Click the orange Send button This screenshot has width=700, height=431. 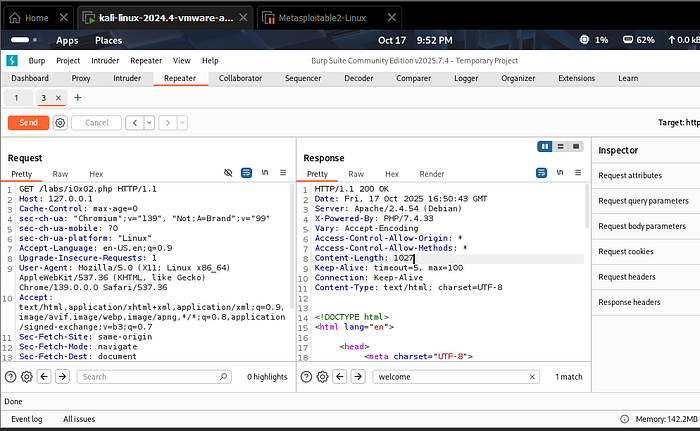pyautogui.click(x=28, y=123)
